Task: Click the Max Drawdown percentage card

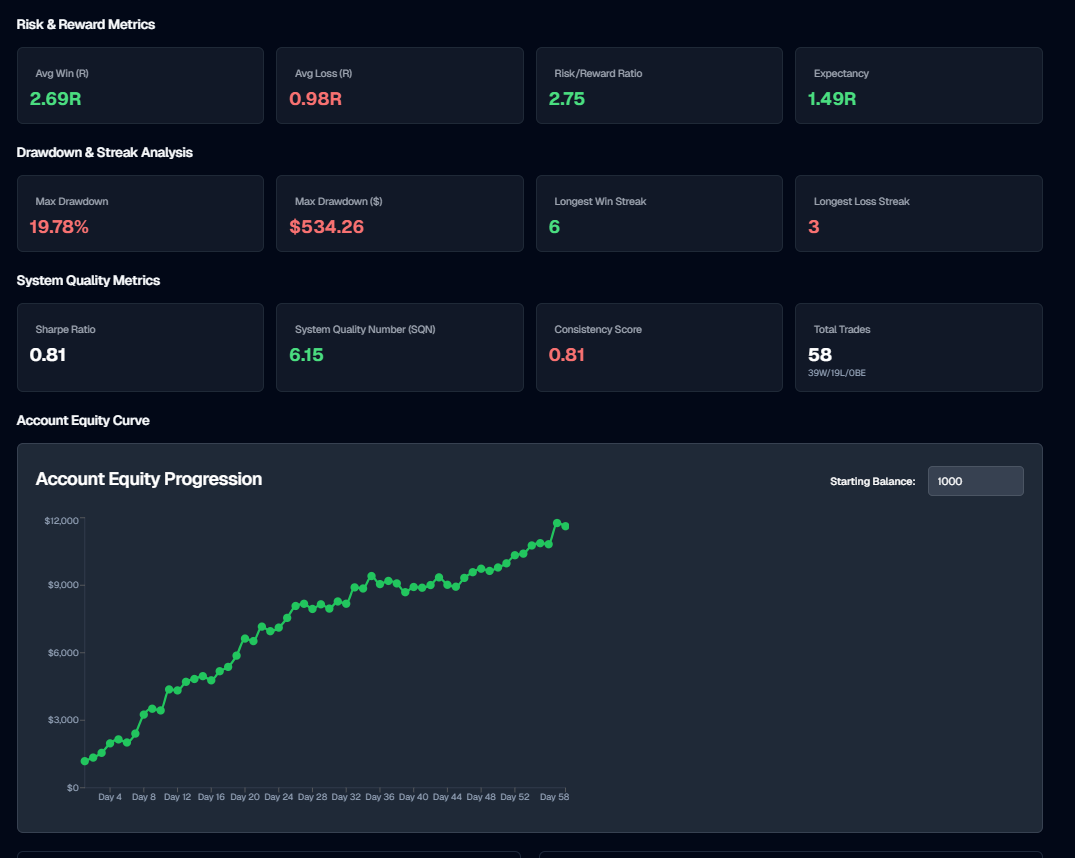Action: (140, 213)
